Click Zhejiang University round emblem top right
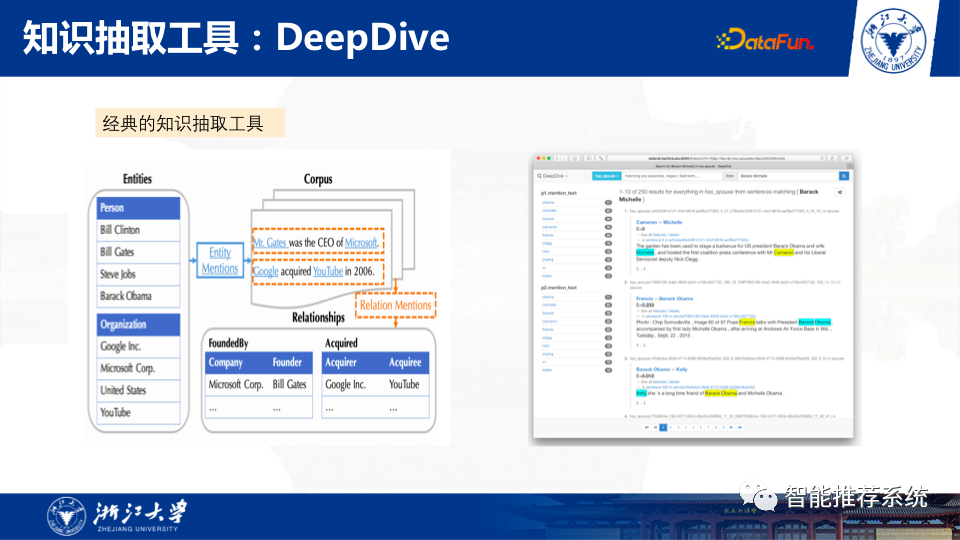 click(894, 41)
